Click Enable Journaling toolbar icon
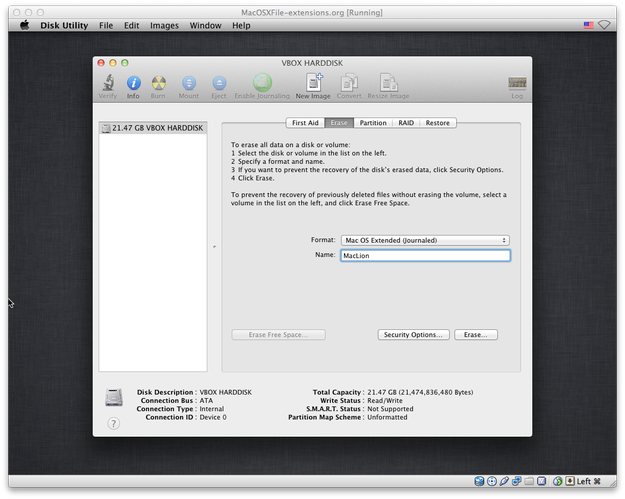This screenshot has height=499, width=625. click(262, 83)
